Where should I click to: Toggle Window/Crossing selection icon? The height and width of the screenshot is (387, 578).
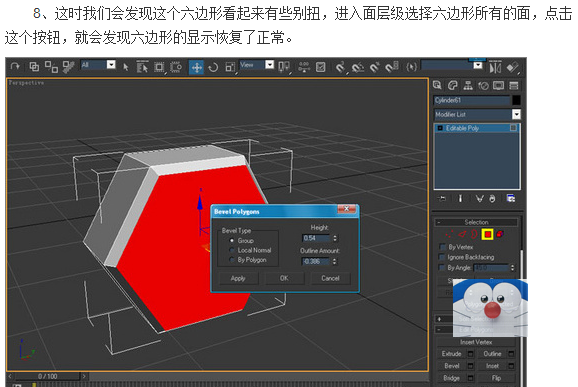pyautogui.click(x=176, y=67)
